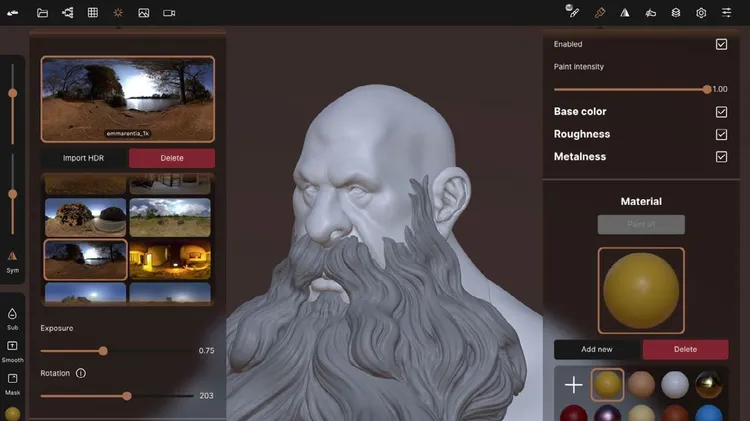Open the Topology grid menu
The image size is (750, 421).
tap(93, 13)
